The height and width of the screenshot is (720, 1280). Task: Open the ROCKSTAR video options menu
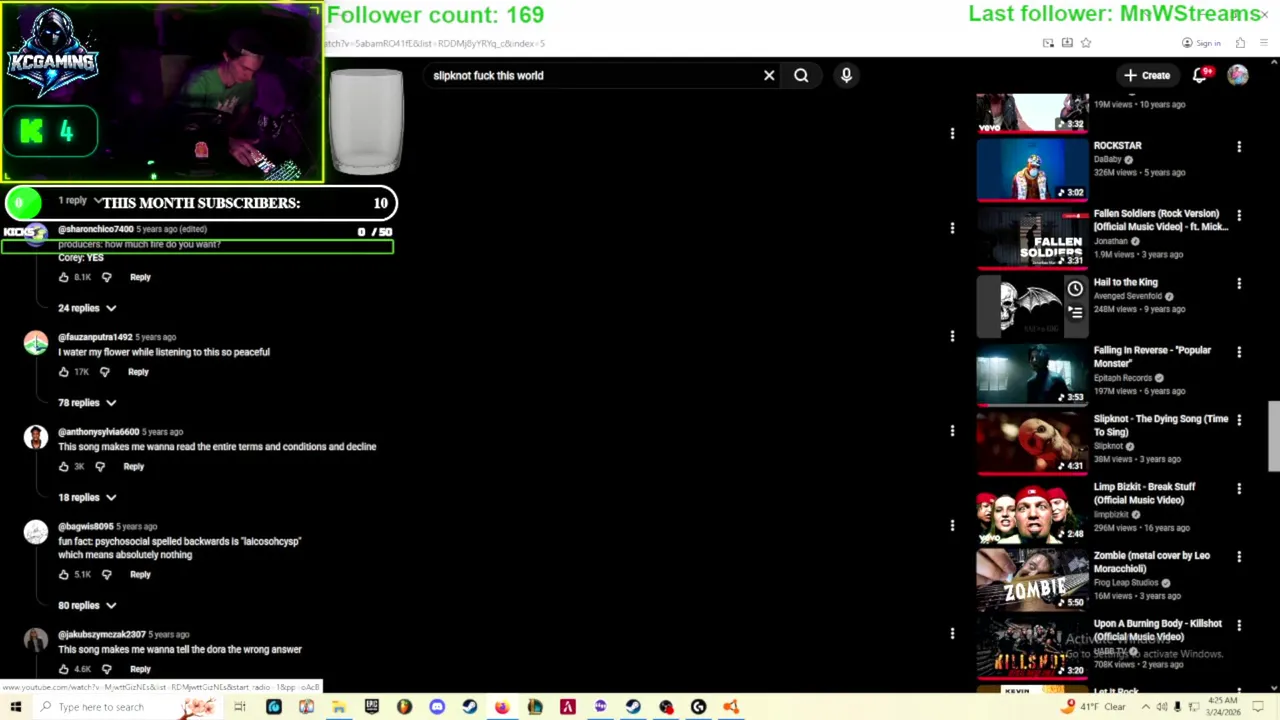[x=1239, y=147]
